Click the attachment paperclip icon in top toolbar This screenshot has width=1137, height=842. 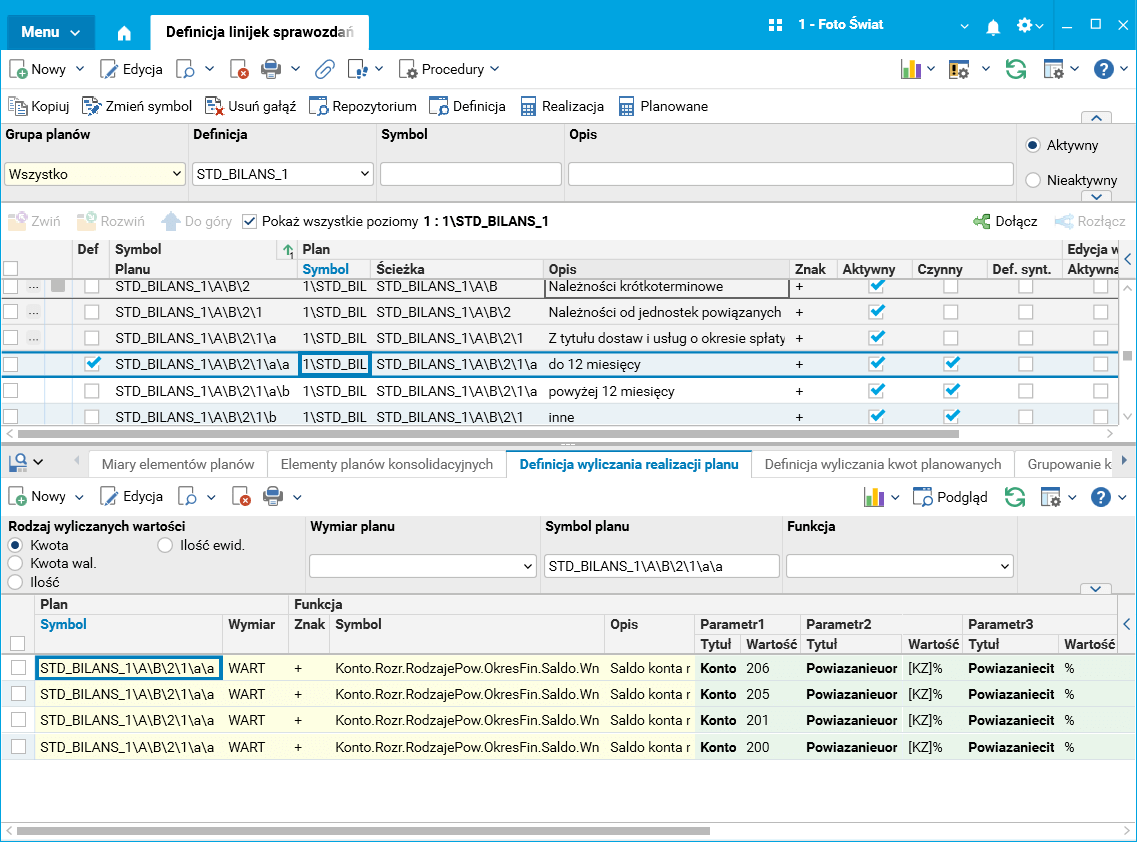324,69
